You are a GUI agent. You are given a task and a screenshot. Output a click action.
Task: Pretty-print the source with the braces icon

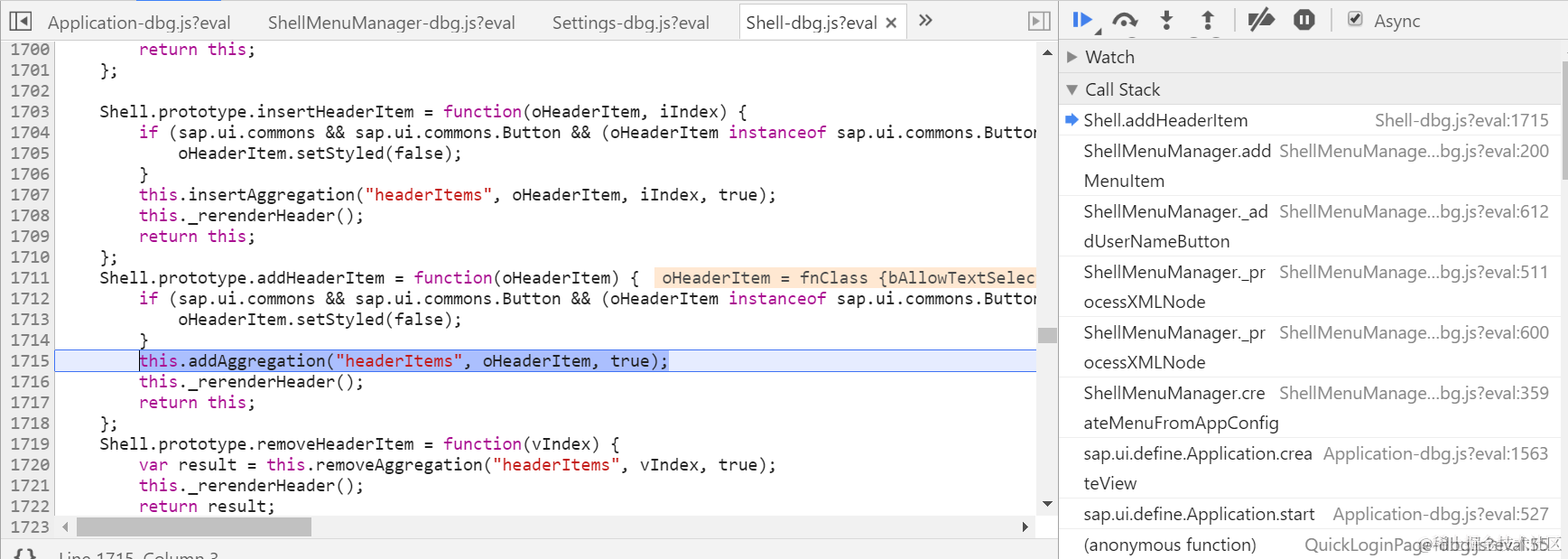(x=24, y=554)
